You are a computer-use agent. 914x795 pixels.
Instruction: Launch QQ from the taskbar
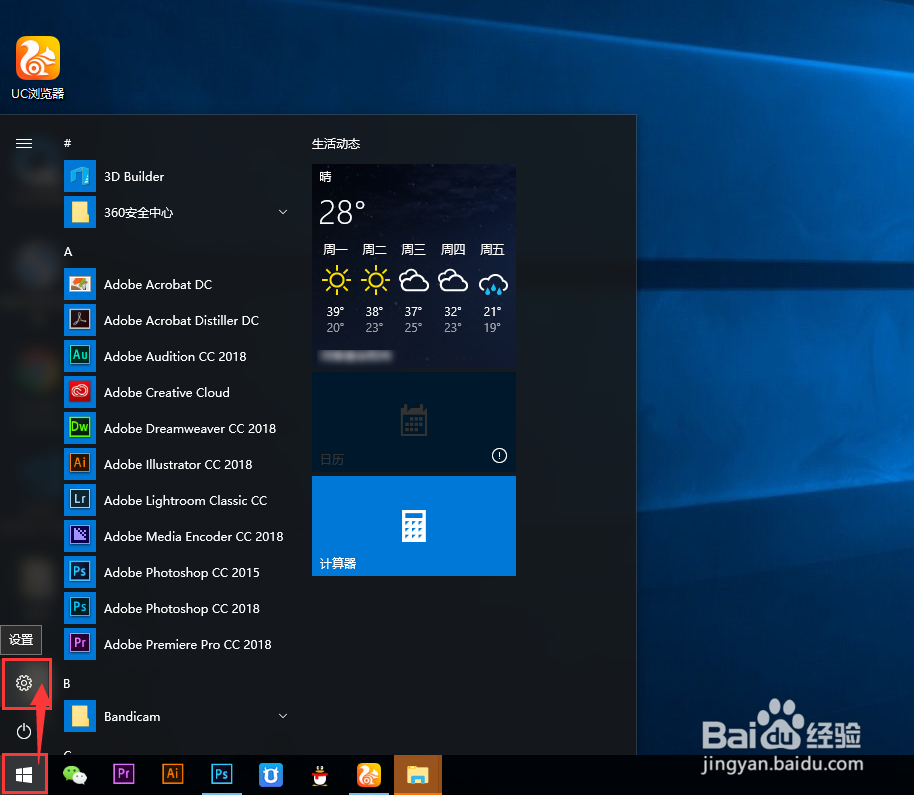click(319, 774)
